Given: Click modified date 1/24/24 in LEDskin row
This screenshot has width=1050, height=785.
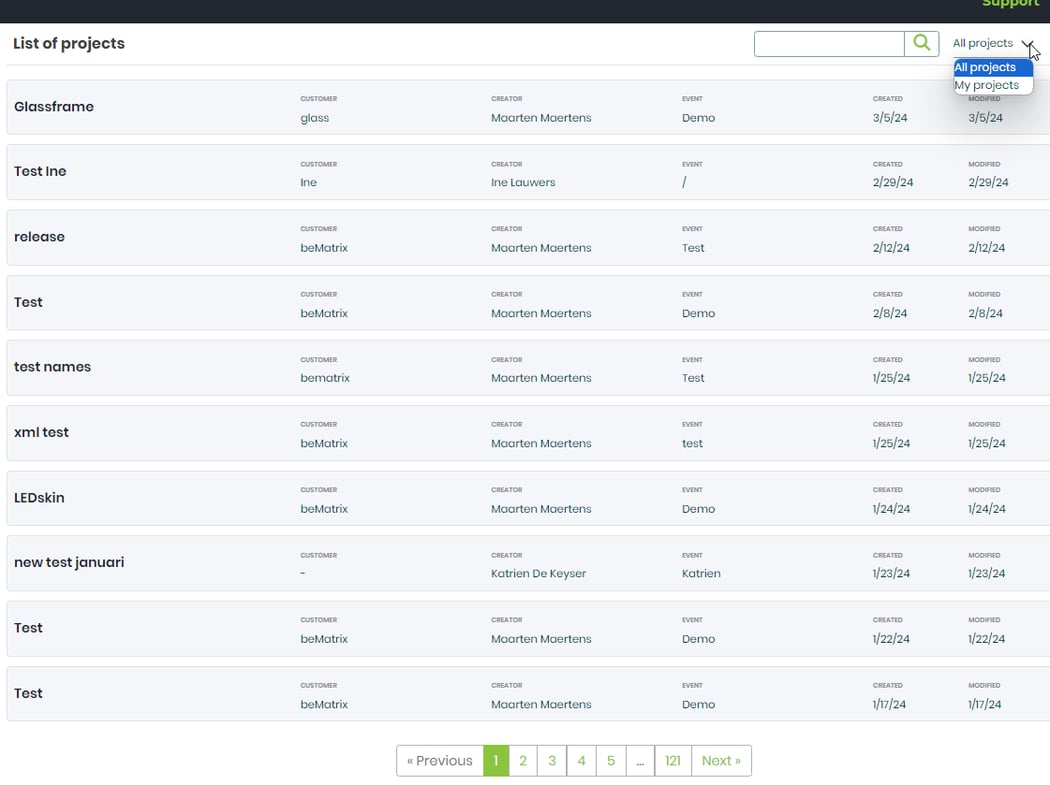Looking at the screenshot, I should (987, 509).
